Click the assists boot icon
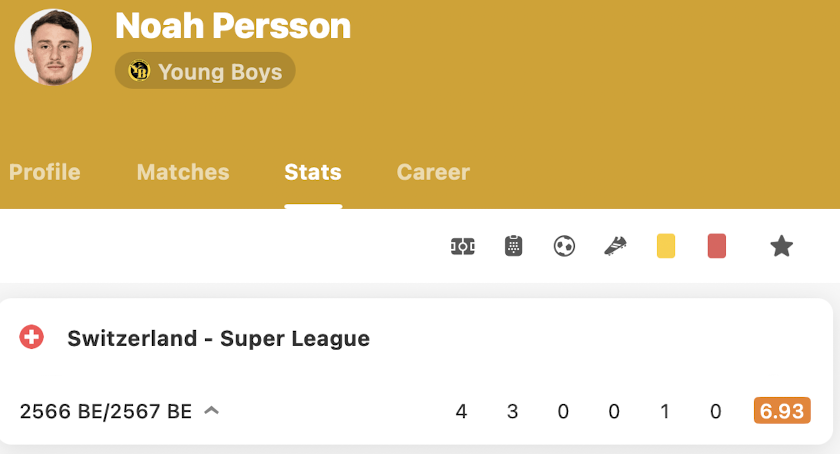This screenshot has height=454, width=840. [x=615, y=247]
